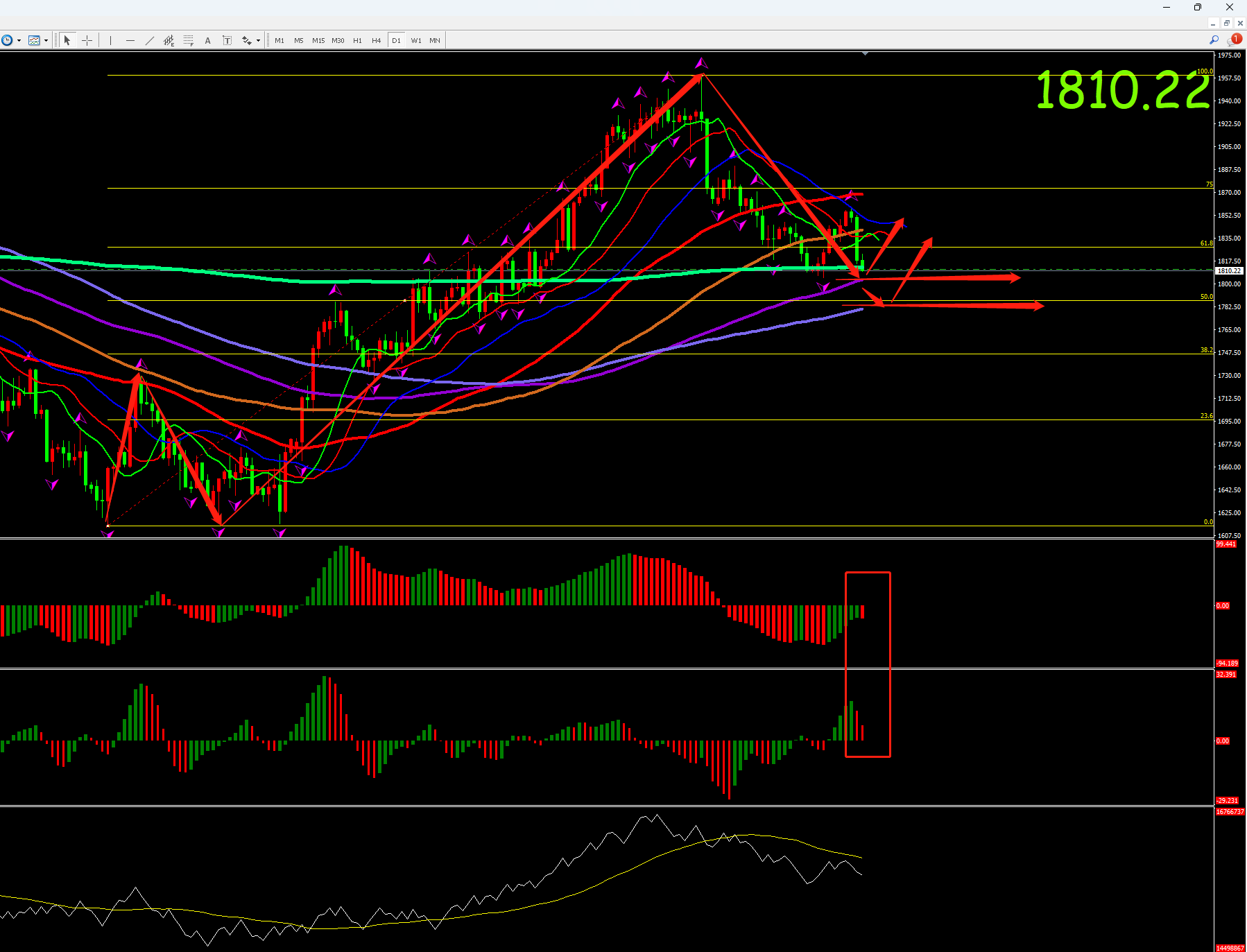Open the arrows objects dropdown
Image resolution: width=1247 pixels, height=952 pixels.
[x=258, y=40]
